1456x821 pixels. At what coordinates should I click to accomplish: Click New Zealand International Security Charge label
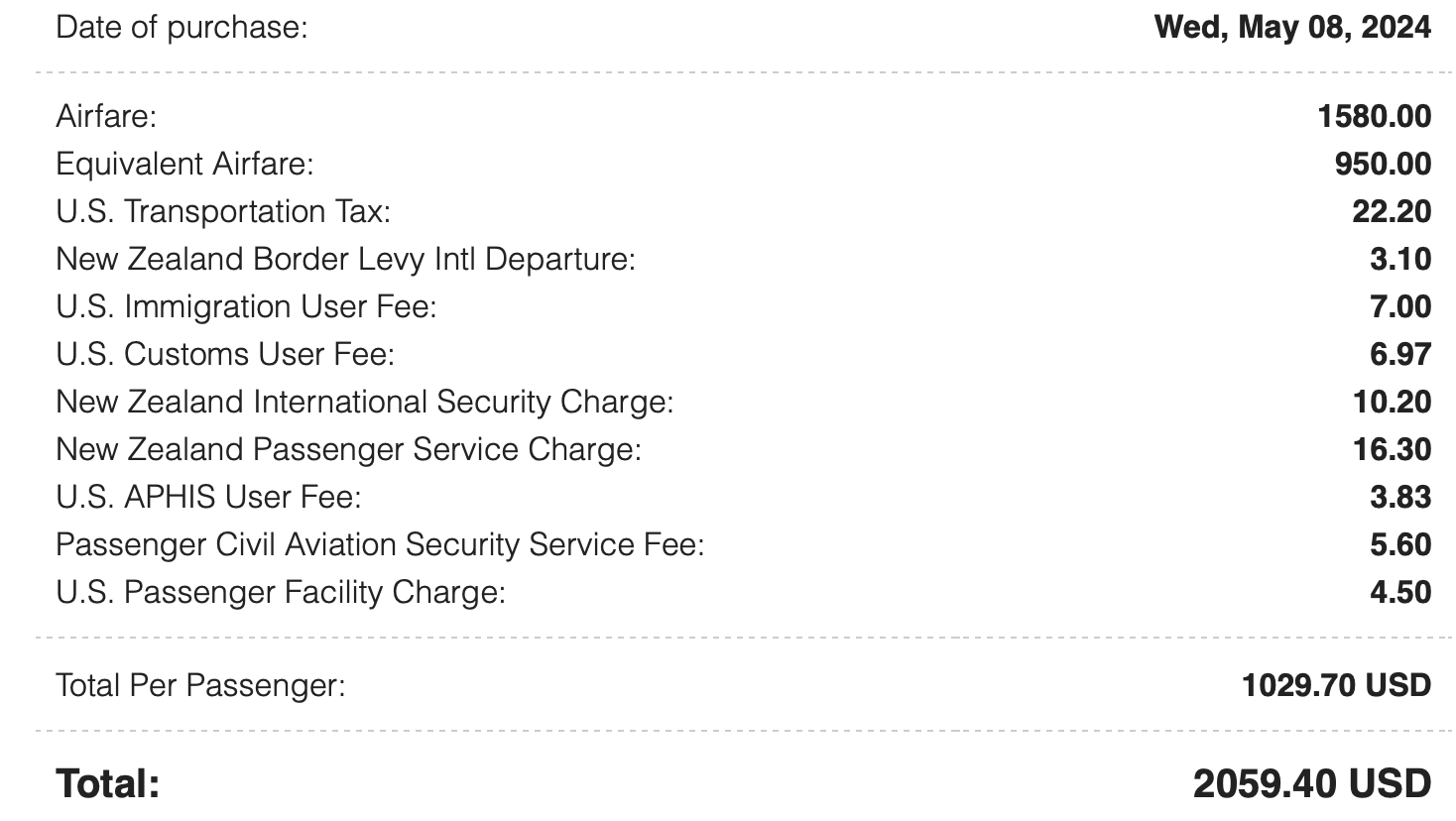click(x=364, y=402)
